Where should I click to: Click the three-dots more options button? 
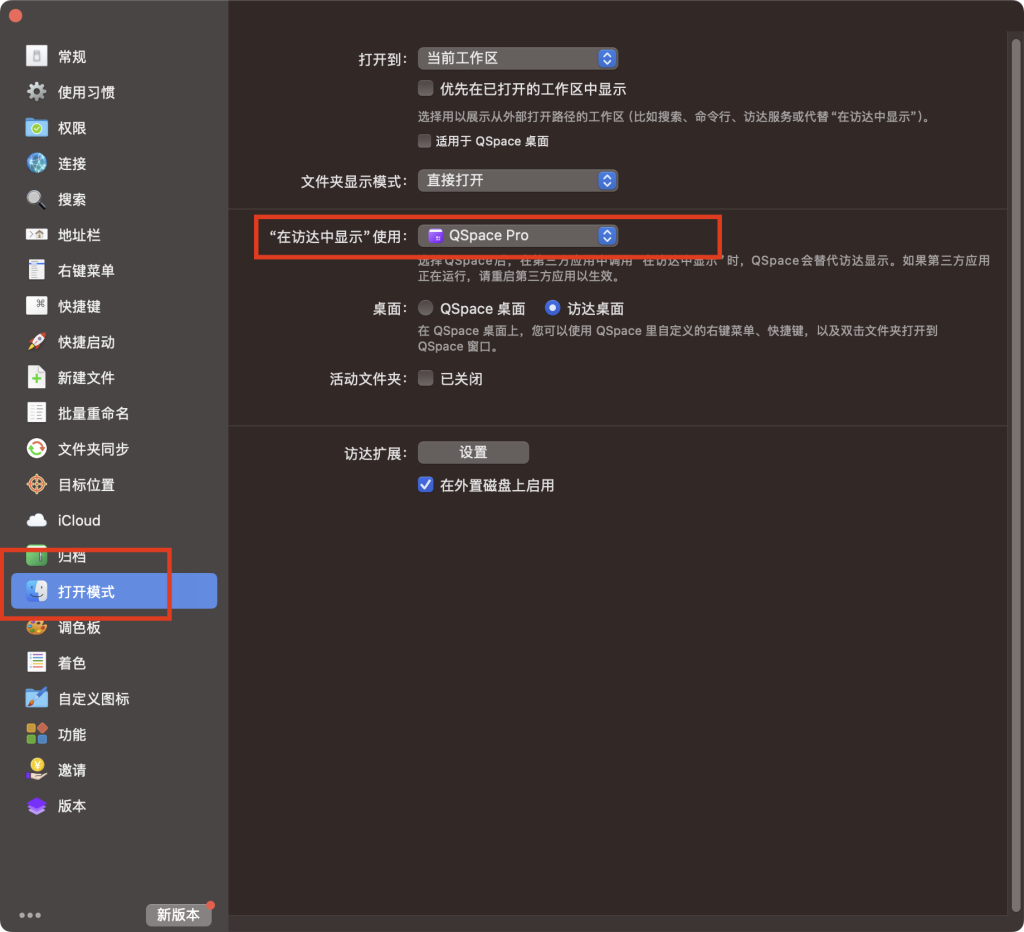30,914
